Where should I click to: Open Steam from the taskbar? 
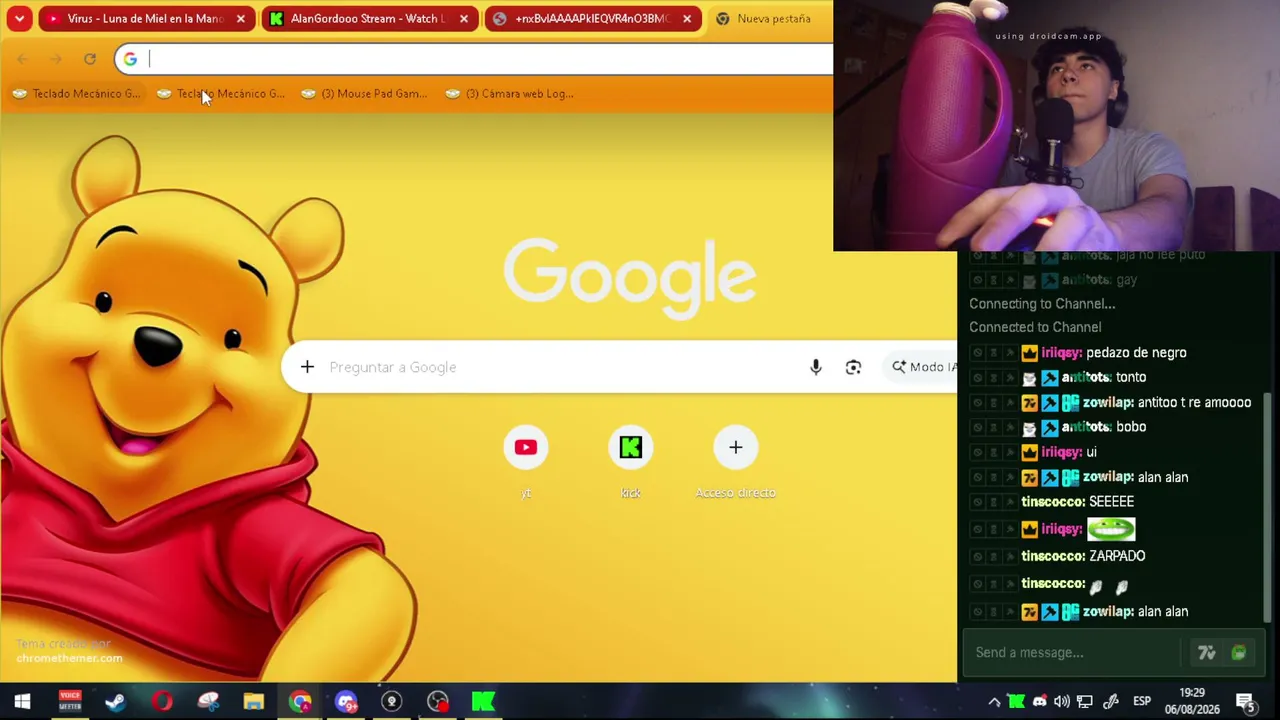115,702
